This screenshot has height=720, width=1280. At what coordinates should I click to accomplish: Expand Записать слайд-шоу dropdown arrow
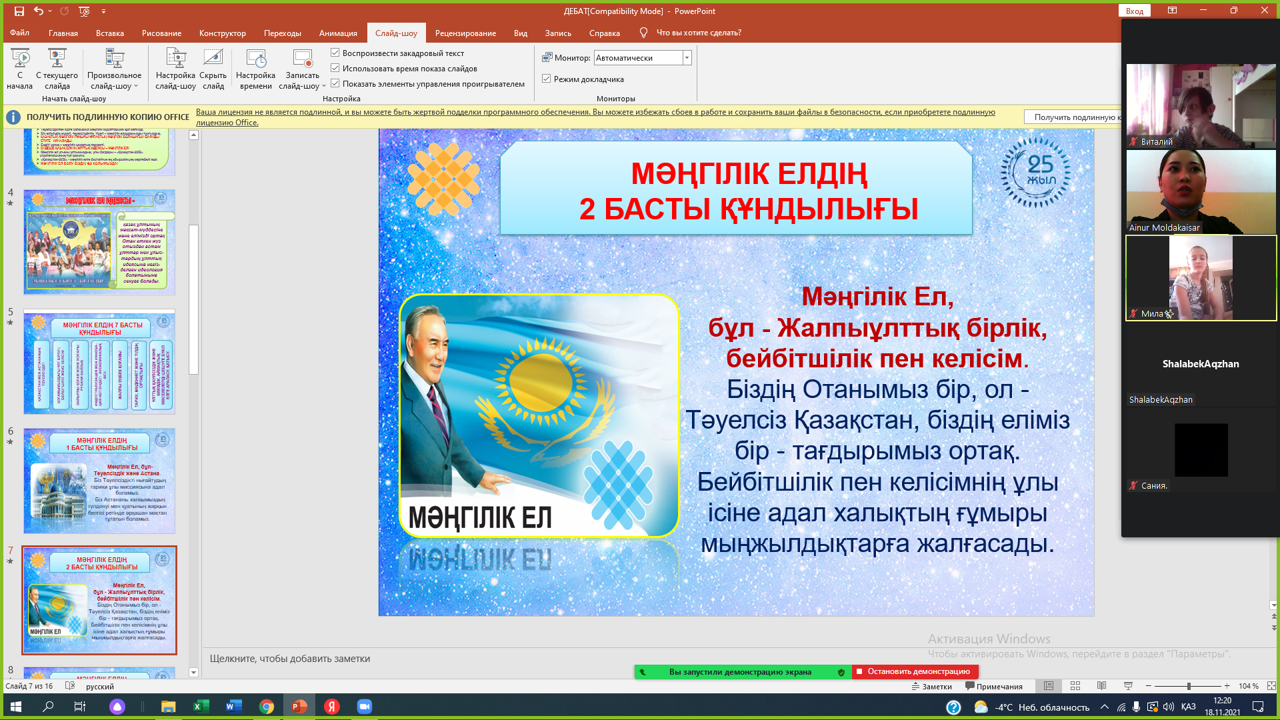pyautogui.click(x=323, y=86)
